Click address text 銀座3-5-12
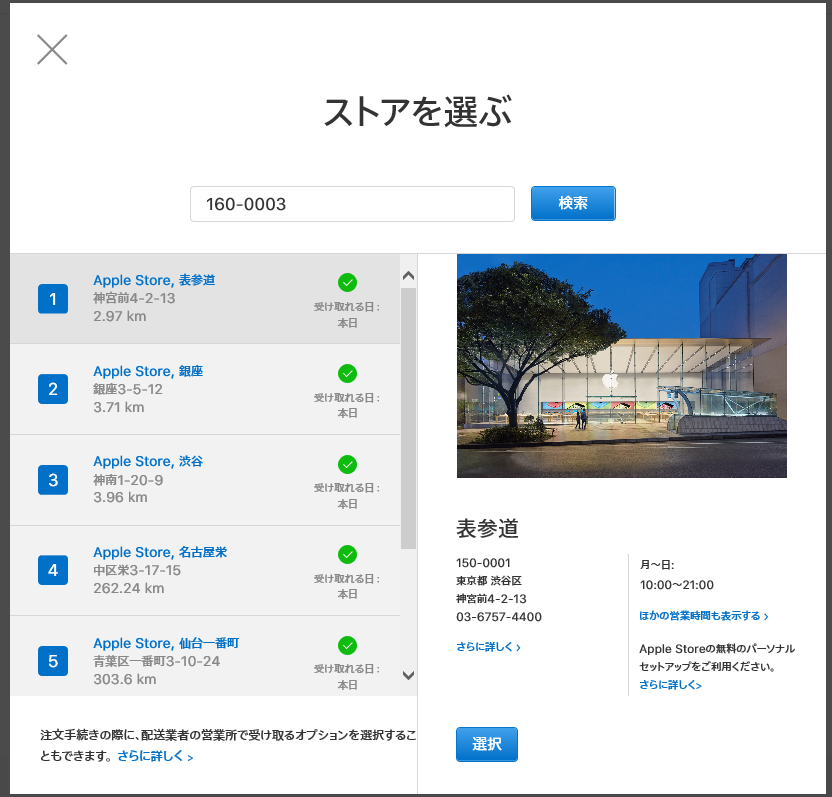The height and width of the screenshot is (797, 832). 128,389
